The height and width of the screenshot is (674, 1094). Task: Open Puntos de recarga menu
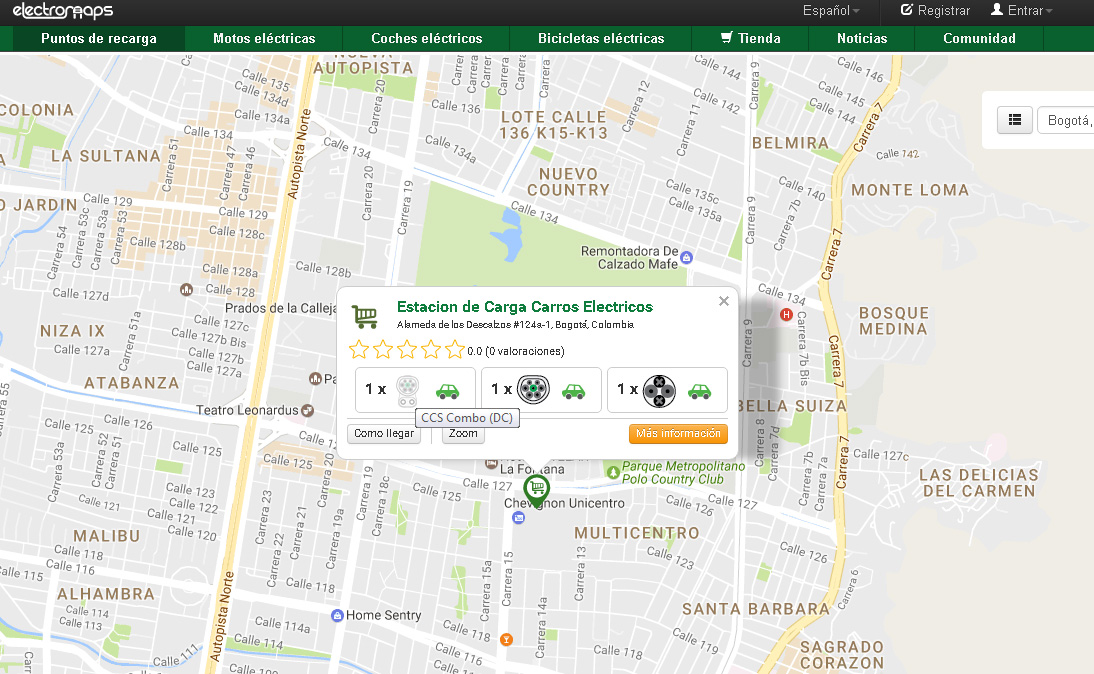[x=99, y=38]
